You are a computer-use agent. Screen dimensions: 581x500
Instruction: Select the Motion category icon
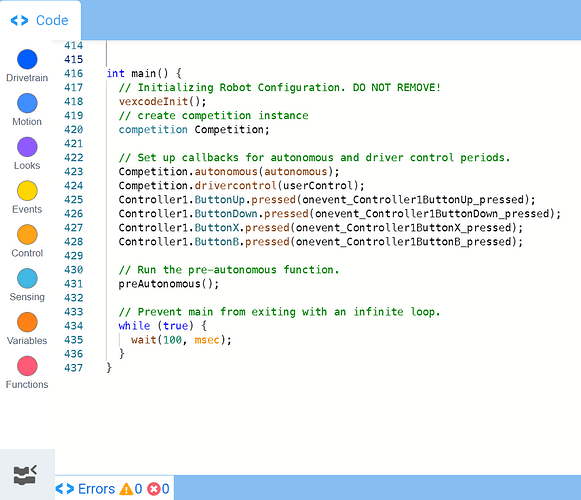tap(27, 103)
